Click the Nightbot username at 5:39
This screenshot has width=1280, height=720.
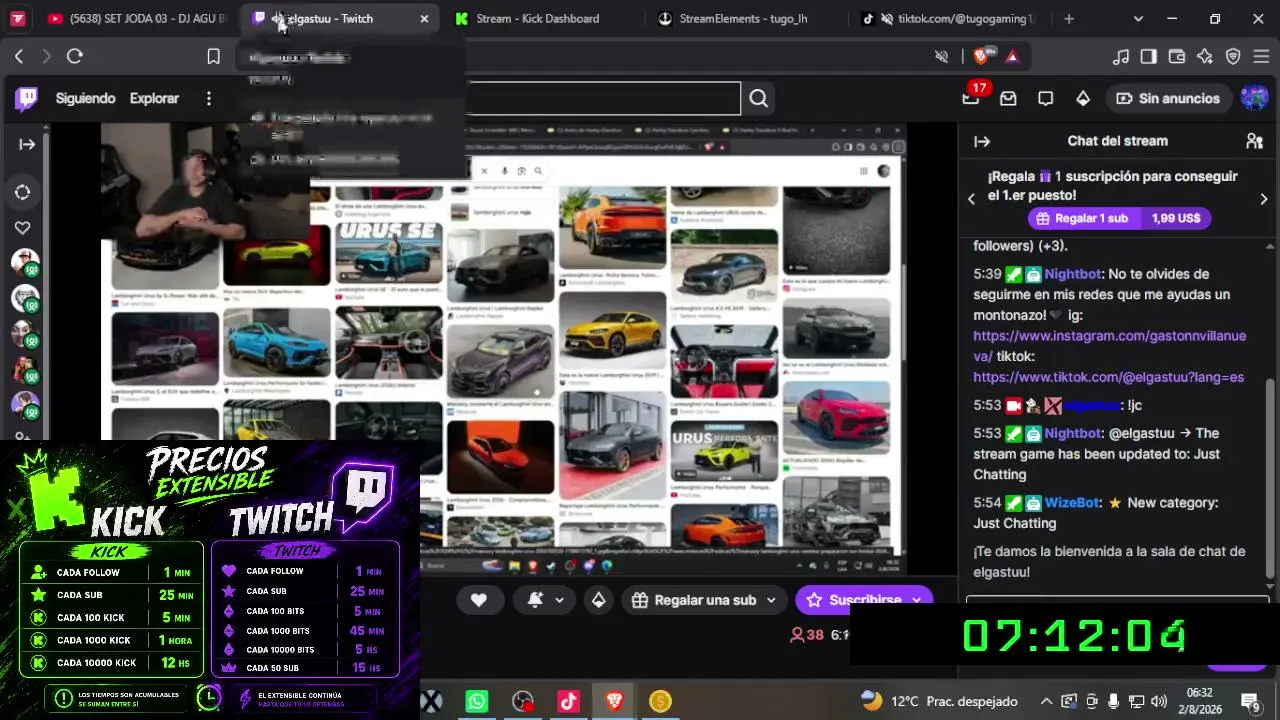[1072, 274]
